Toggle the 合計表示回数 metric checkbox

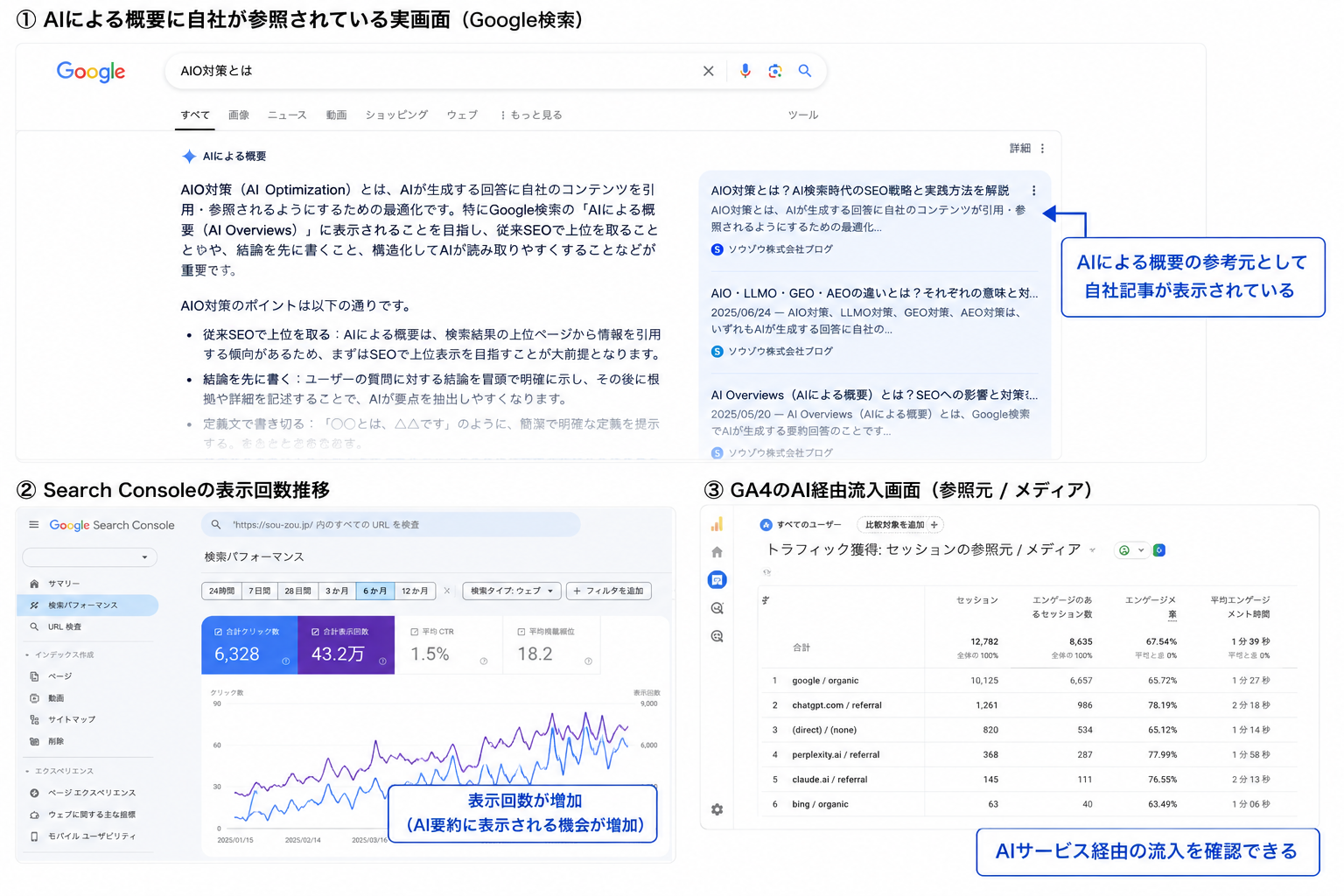click(315, 632)
